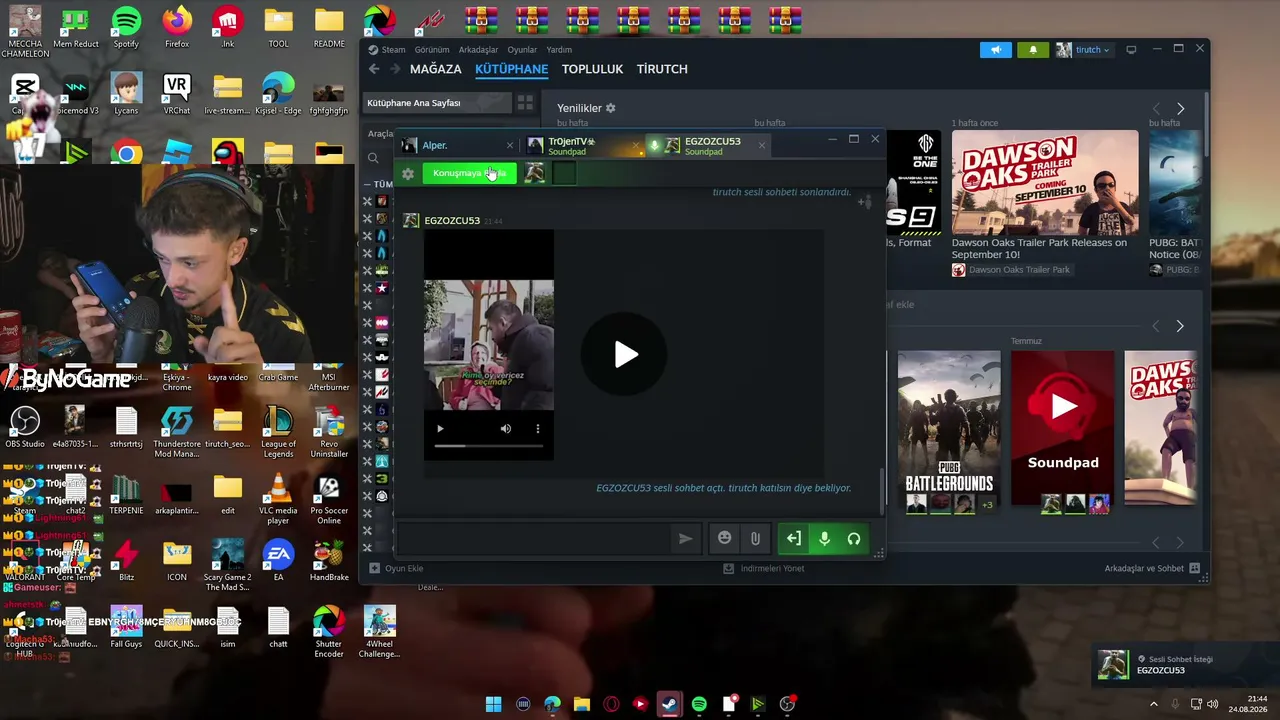Viewport: 1280px width, 720px height.
Task: Switch to the Tr0jenTV chat tab
Action: (582, 146)
